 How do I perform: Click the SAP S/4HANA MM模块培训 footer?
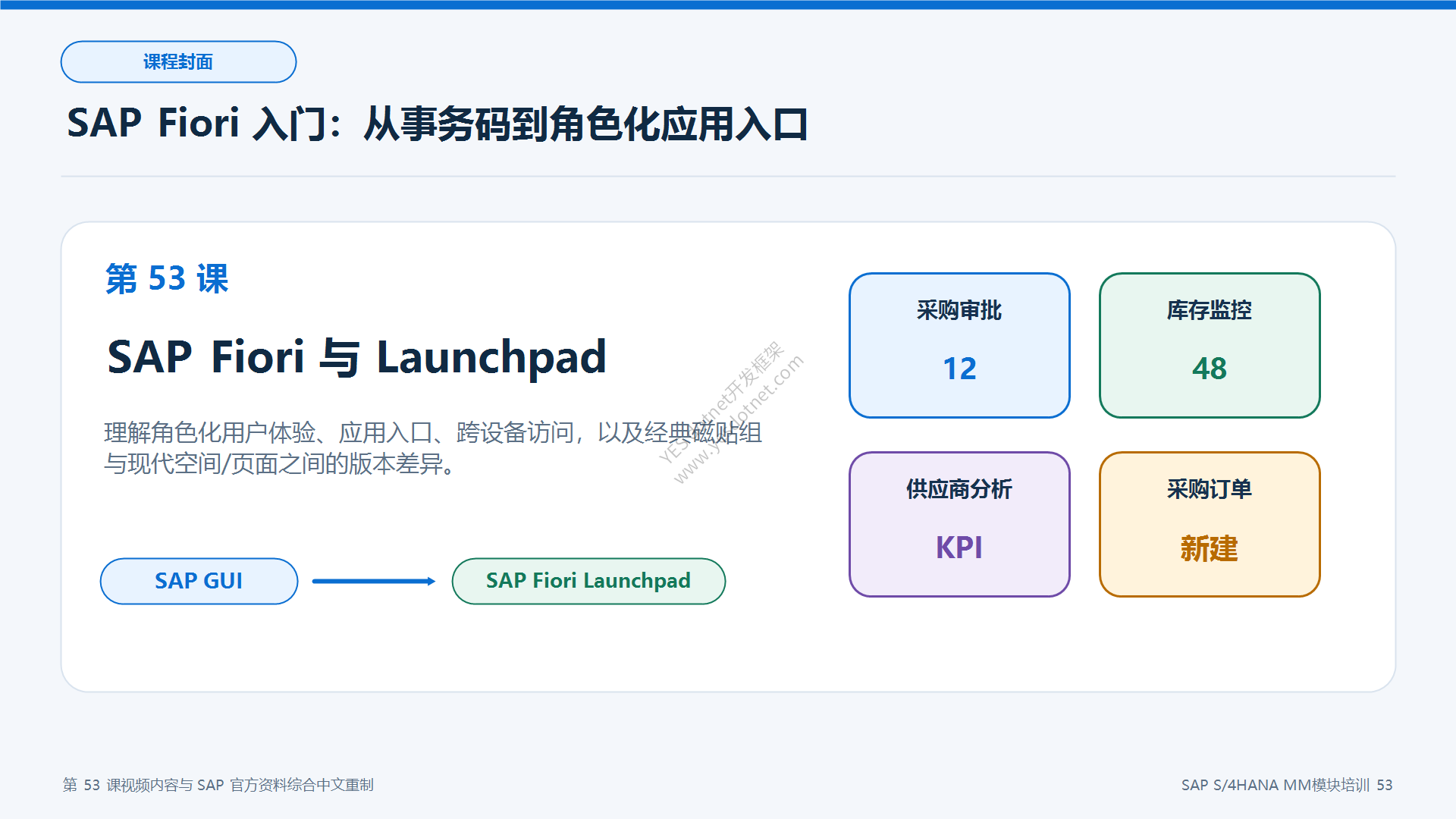click(x=1287, y=785)
